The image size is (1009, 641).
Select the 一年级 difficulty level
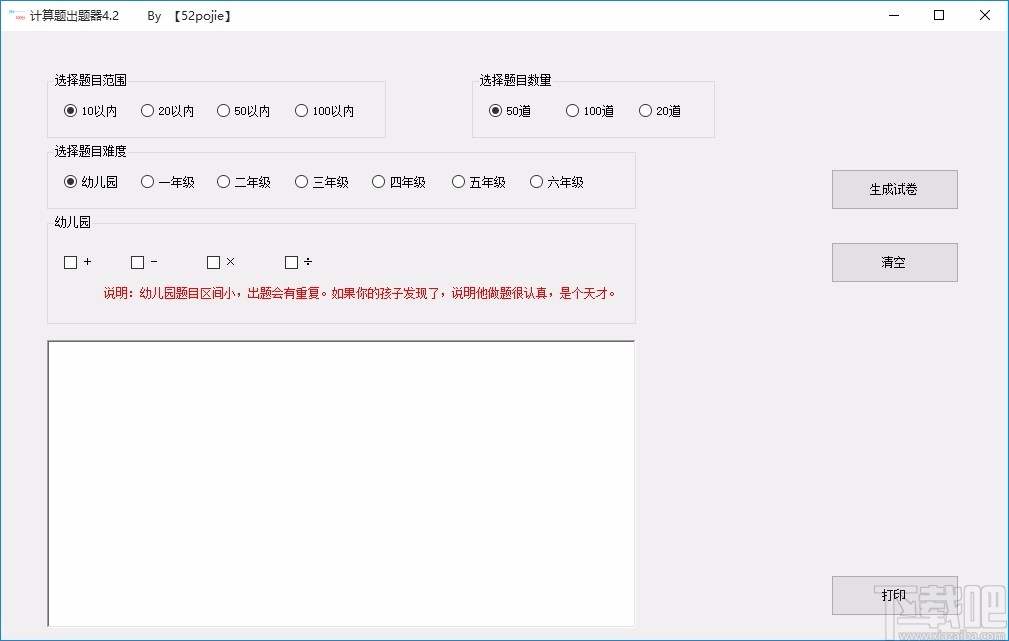tap(145, 182)
